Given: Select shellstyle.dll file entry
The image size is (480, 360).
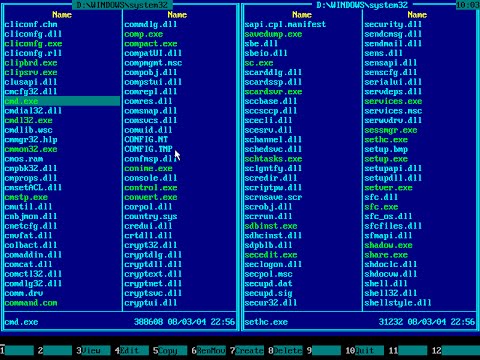Looking at the screenshot, I should point(398,303).
